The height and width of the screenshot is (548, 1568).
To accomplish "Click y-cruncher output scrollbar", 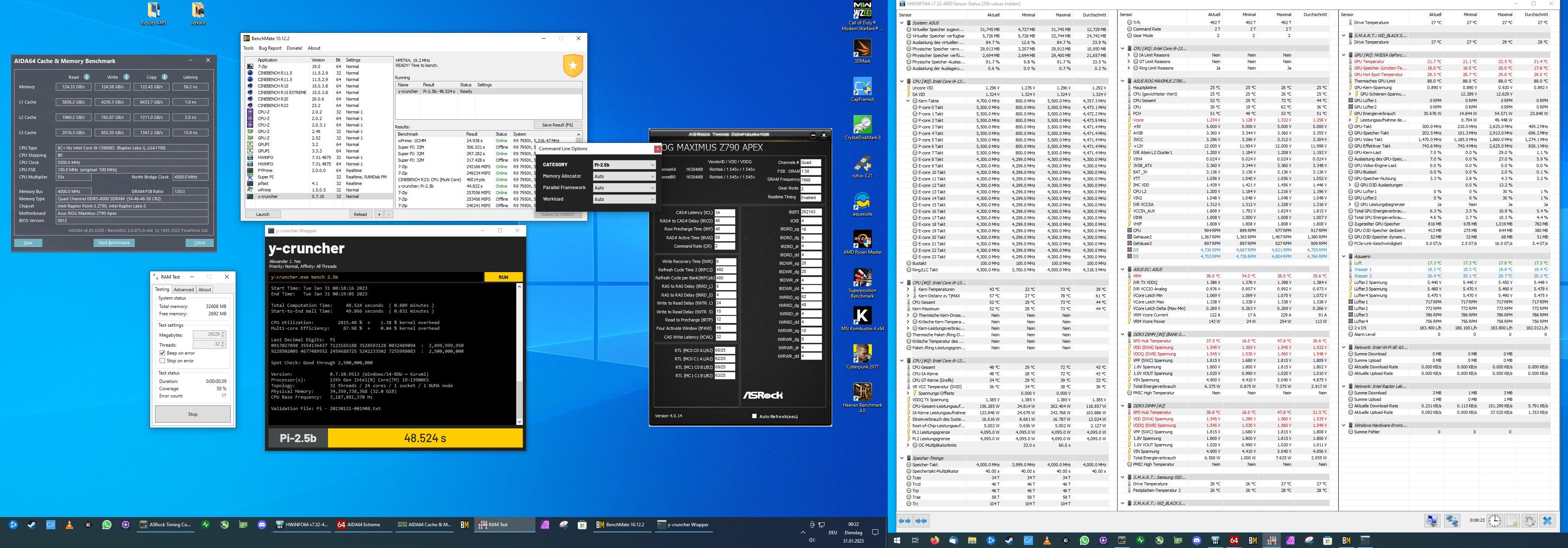I will 519,353.
